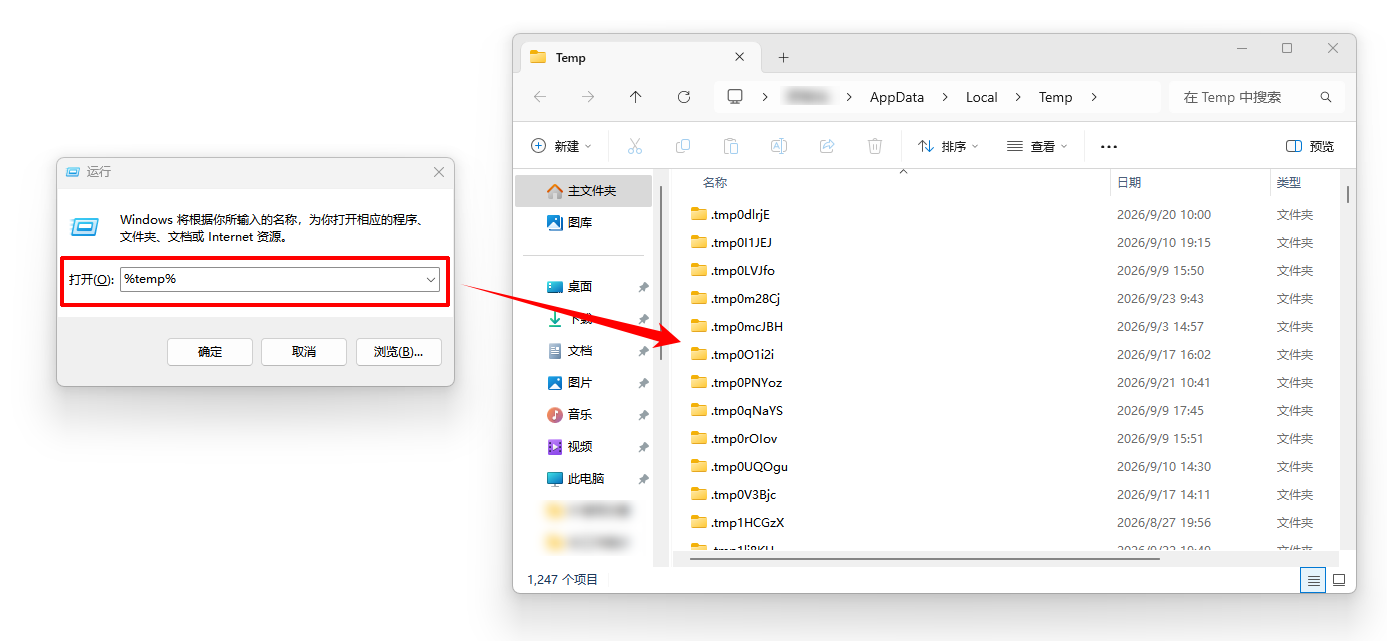Click the Copy icon in Explorer toolbar

pyautogui.click(x=683, y=146)
